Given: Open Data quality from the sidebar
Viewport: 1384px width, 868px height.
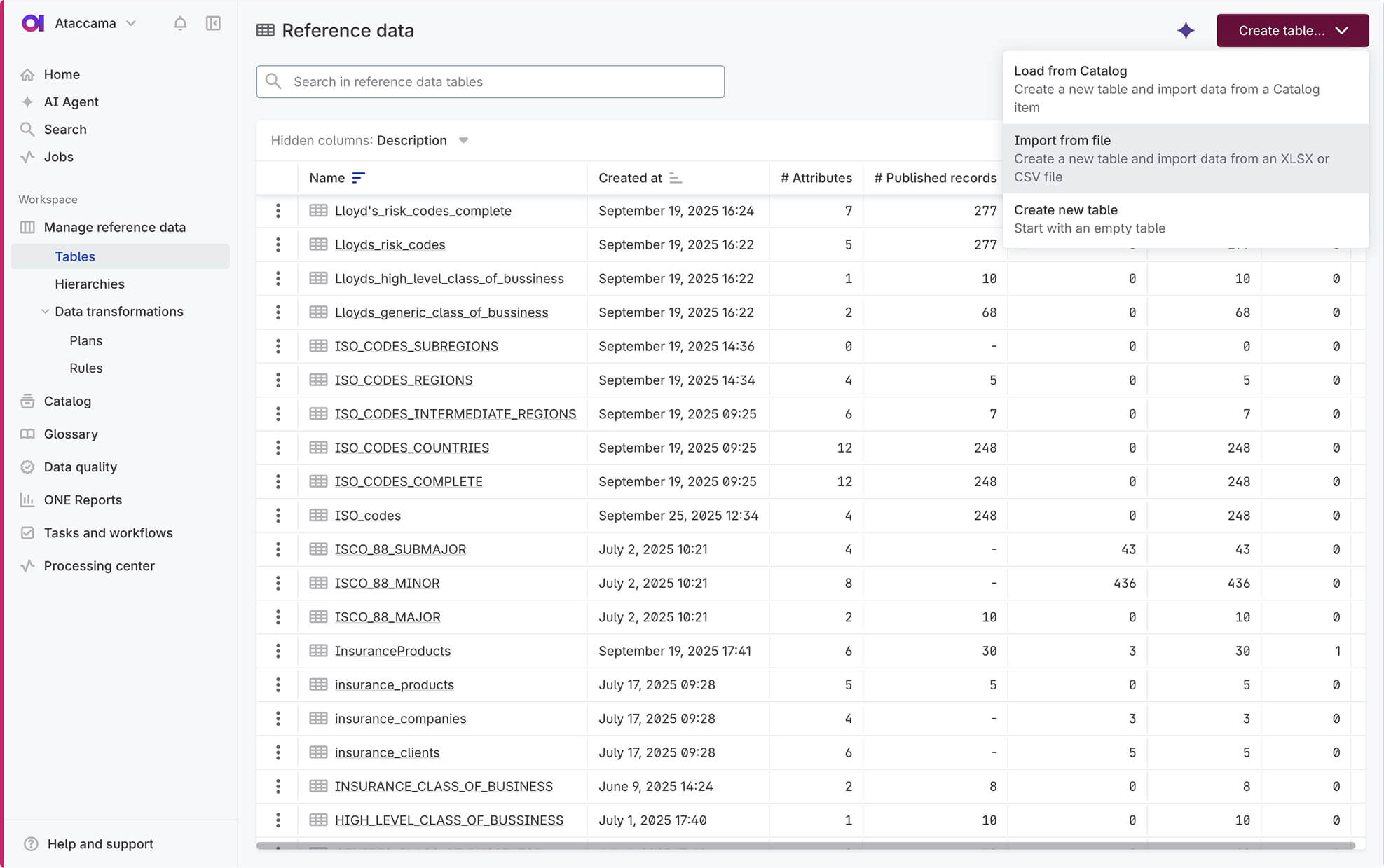Looking at the screenshot, I should click(x=80, y=467).
